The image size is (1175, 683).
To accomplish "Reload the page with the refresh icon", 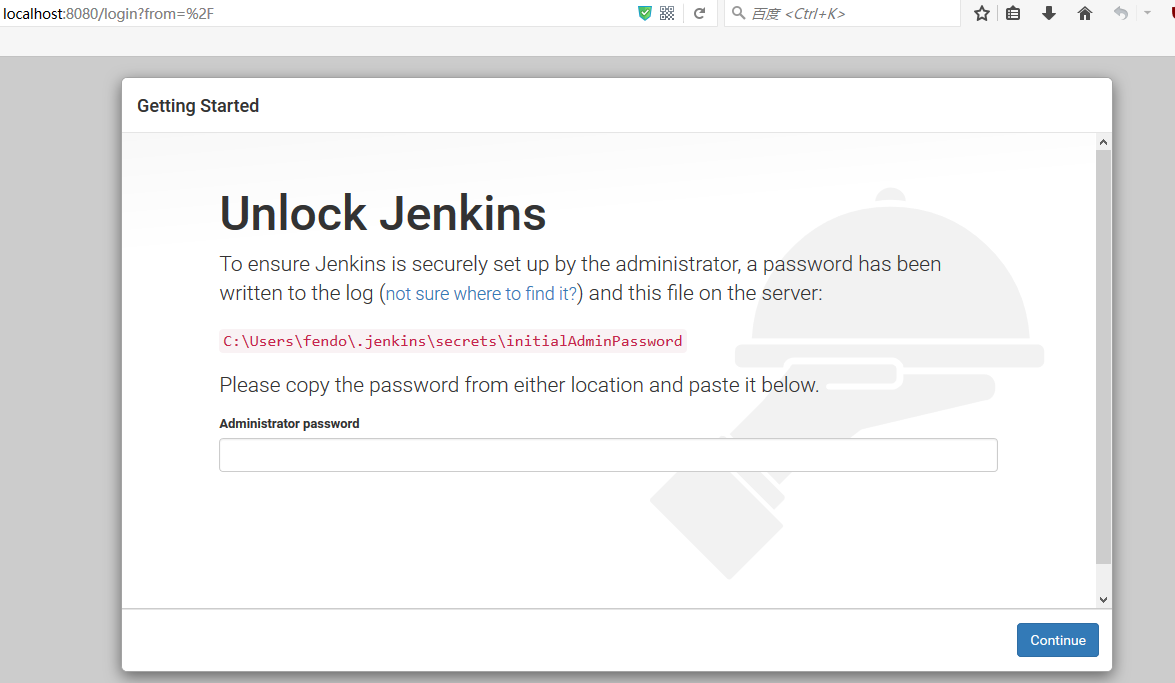I will pos(699,13).
